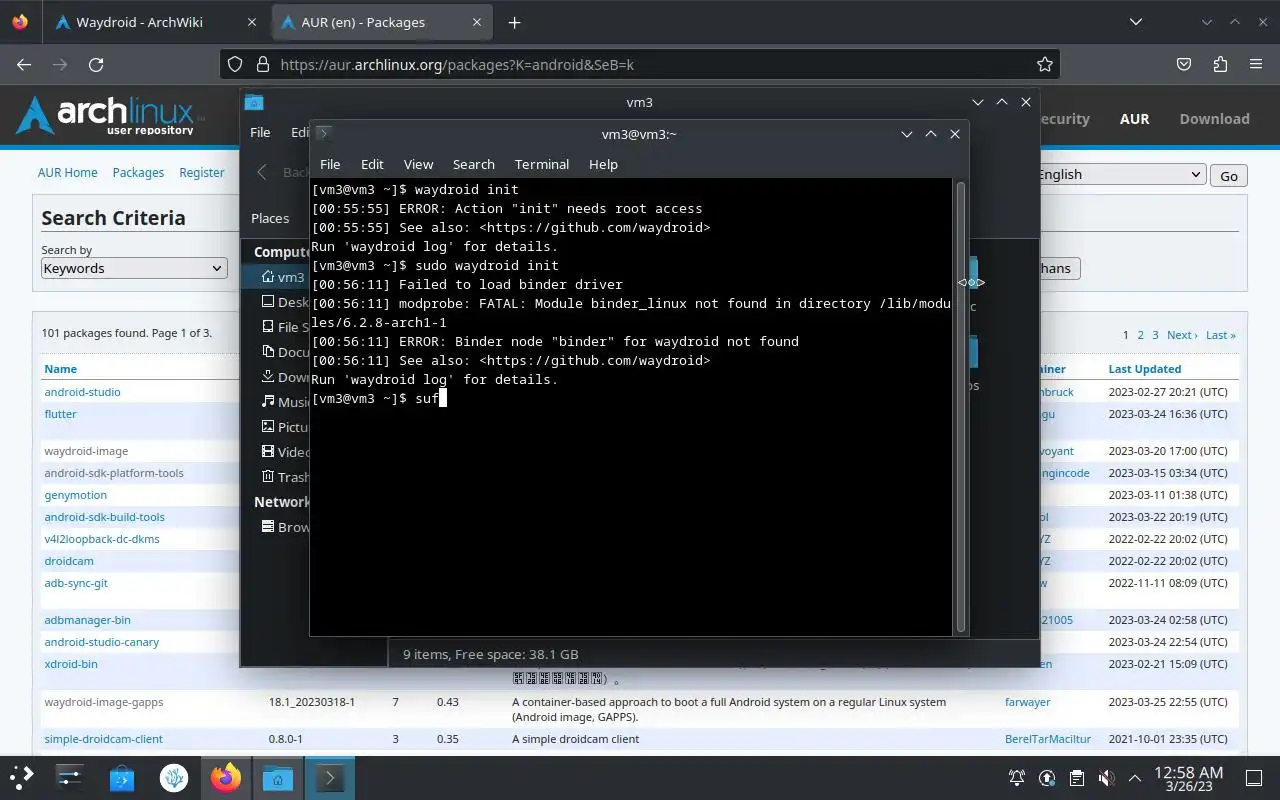Open View menu in terminal
The image size is (1280, 800).
tap(418, 164)
